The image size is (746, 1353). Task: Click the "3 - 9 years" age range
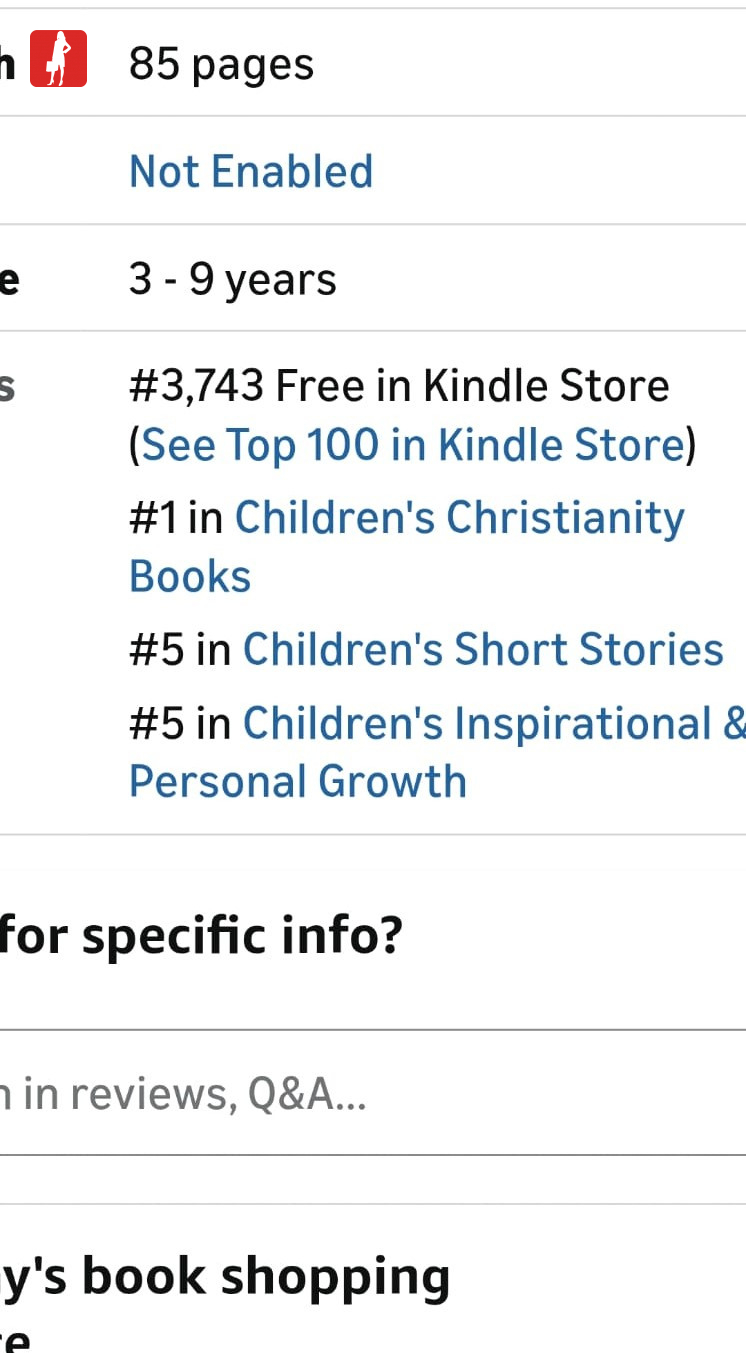[232, 279]
